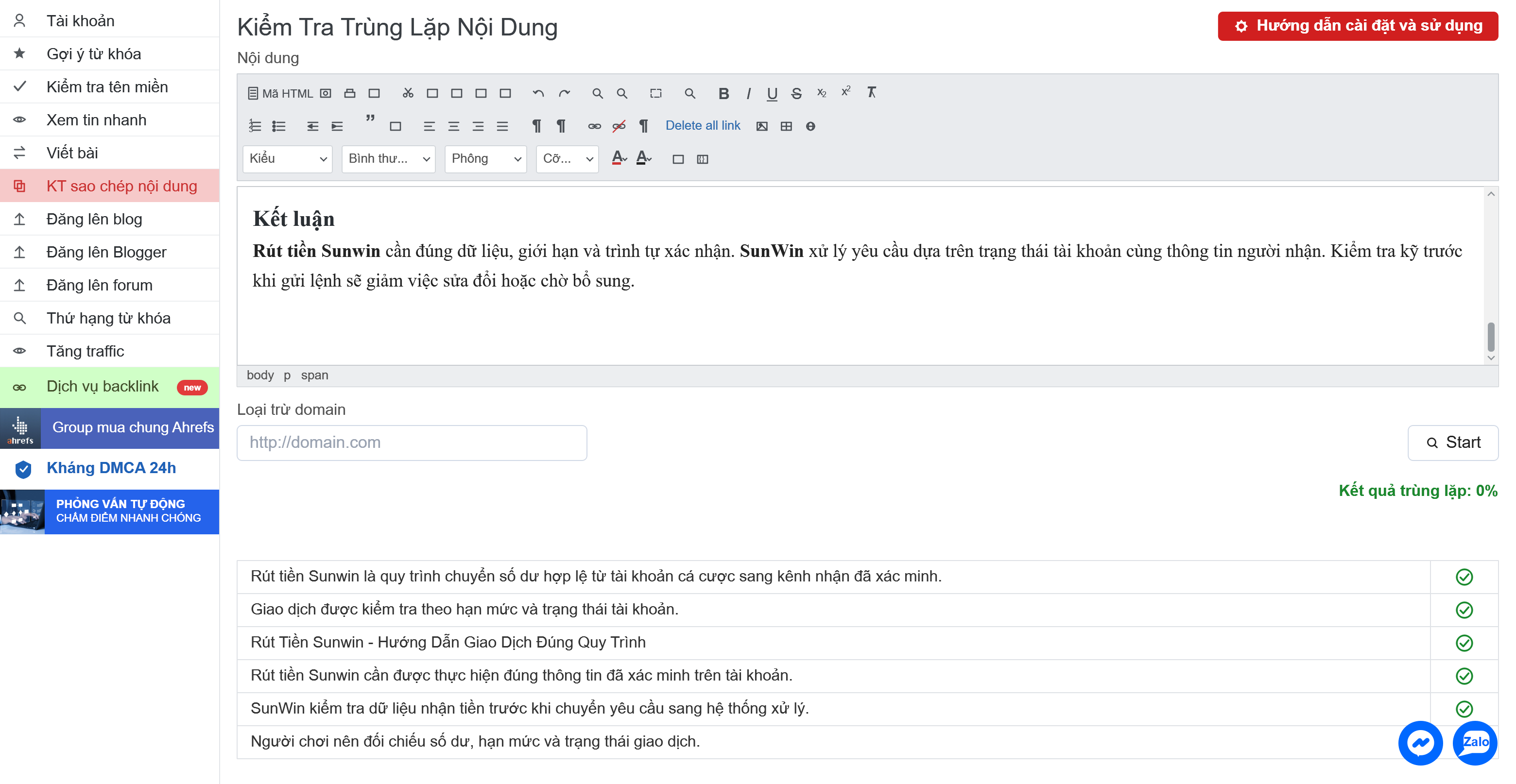
Task: Toggle bold formatting
Action: tap(724, 93)
